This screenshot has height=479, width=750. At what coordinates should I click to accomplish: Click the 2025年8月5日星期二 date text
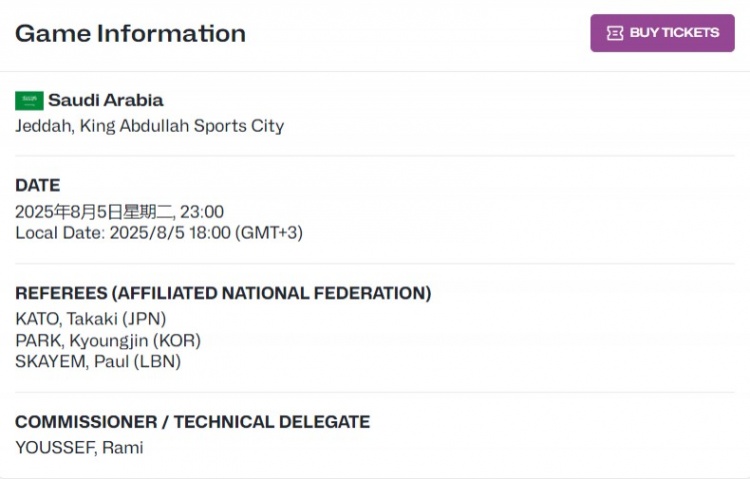tap(94, 211)
